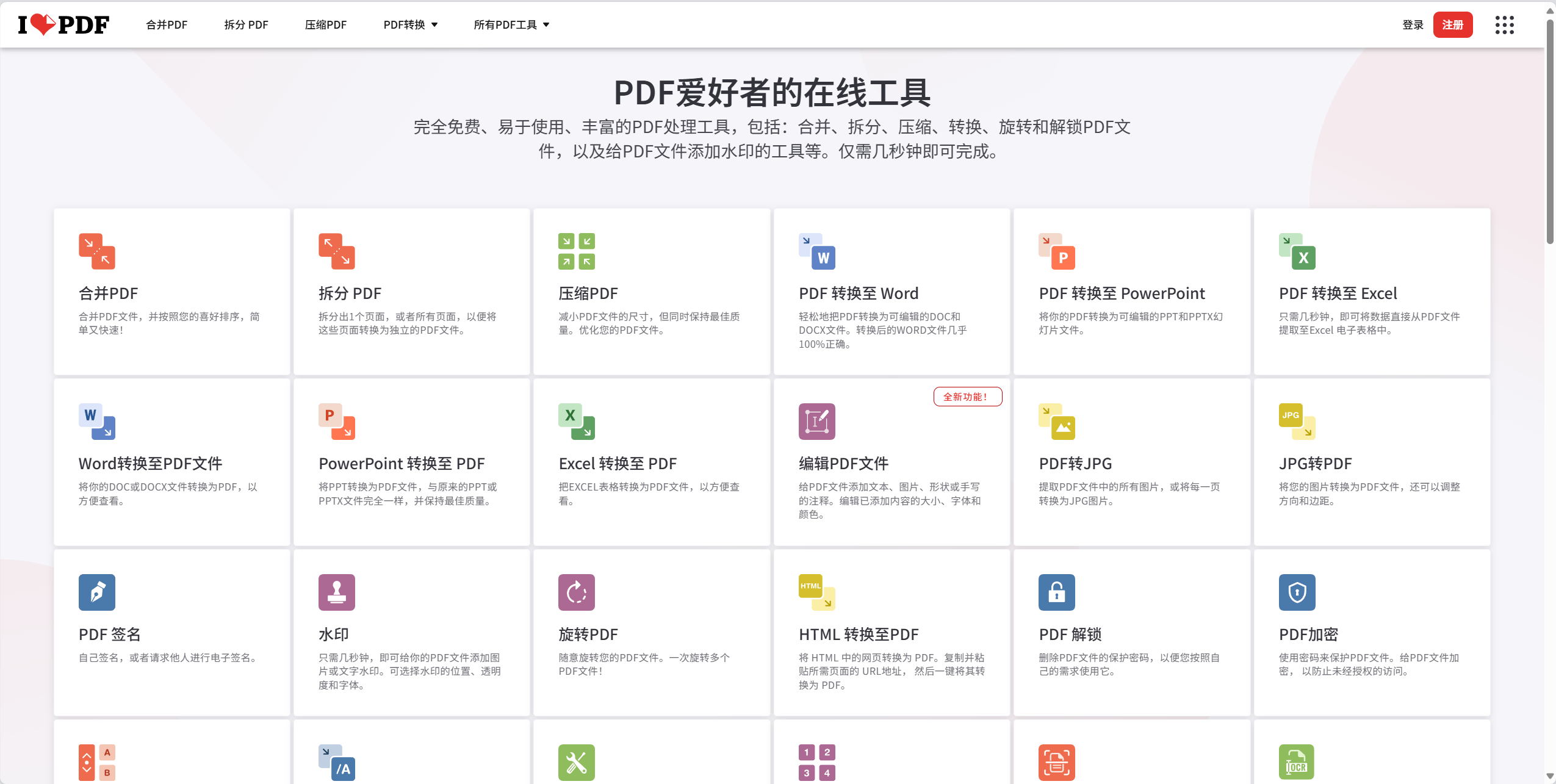Click the 水印 card title
Viewport: 1556px width, 784px height.
334,635
